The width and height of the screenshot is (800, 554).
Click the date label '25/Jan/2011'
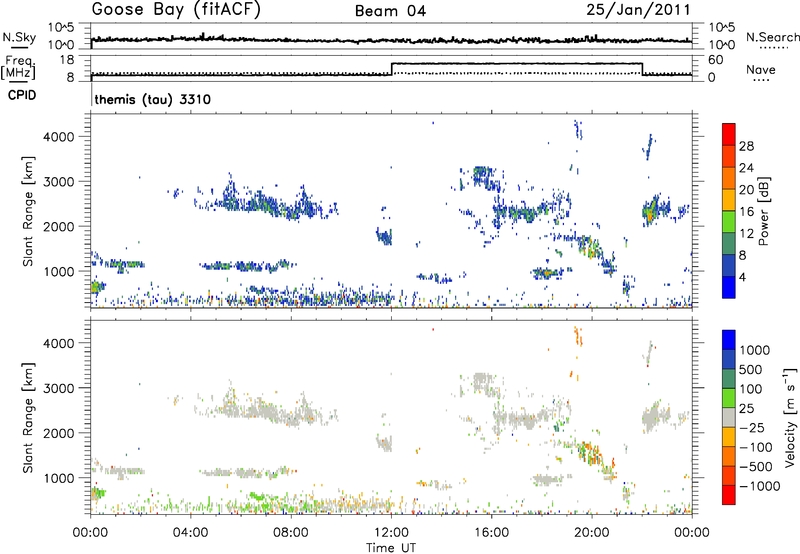tap(638, 10)
